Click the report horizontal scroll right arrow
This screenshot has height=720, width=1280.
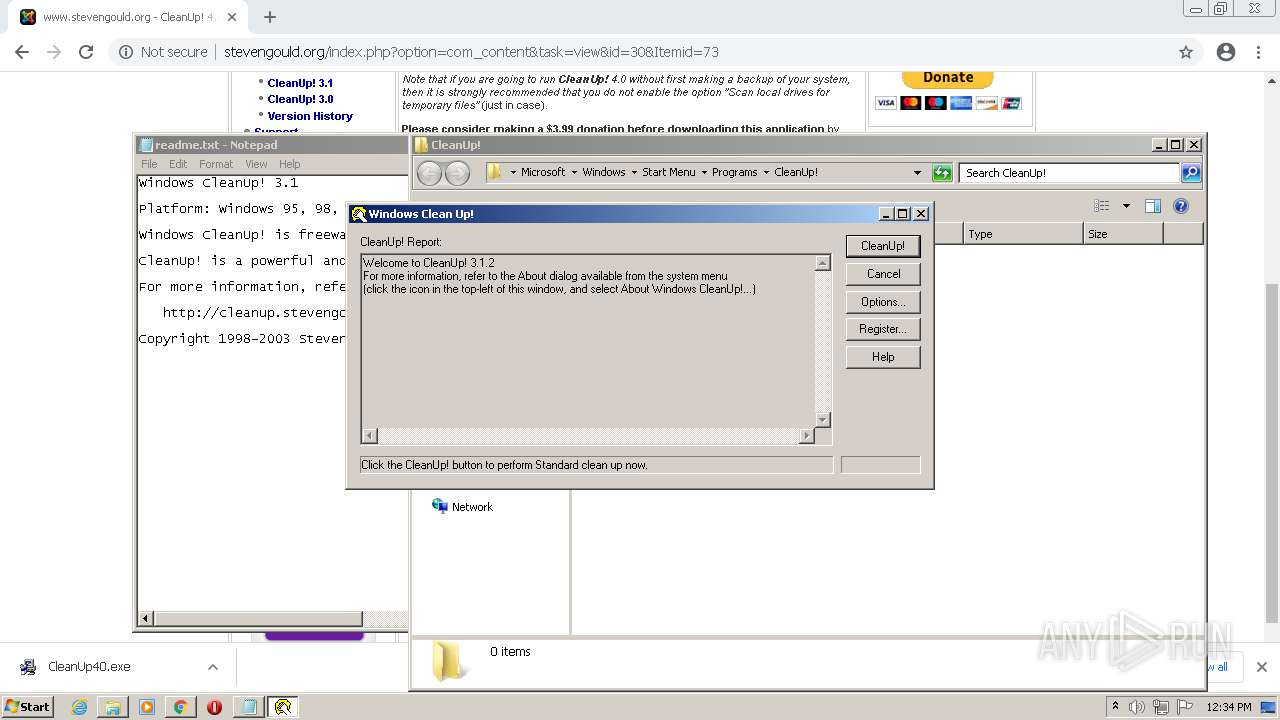(x=807, y=436)
